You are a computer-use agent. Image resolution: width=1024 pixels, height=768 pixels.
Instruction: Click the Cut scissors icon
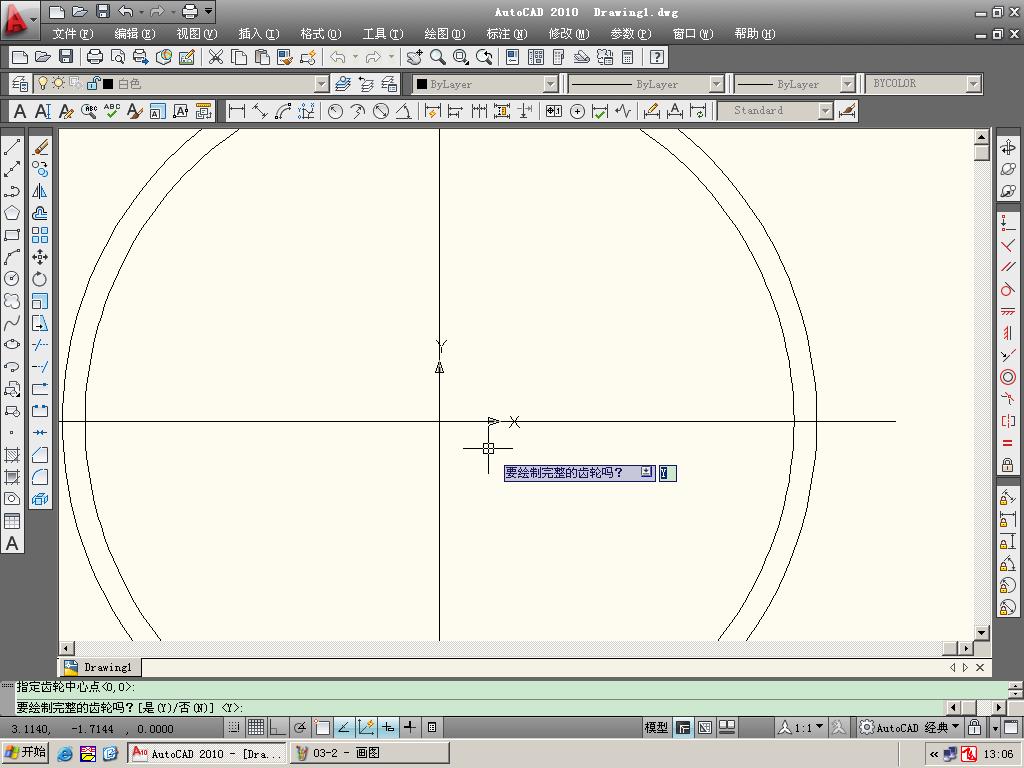coord(216,57)
